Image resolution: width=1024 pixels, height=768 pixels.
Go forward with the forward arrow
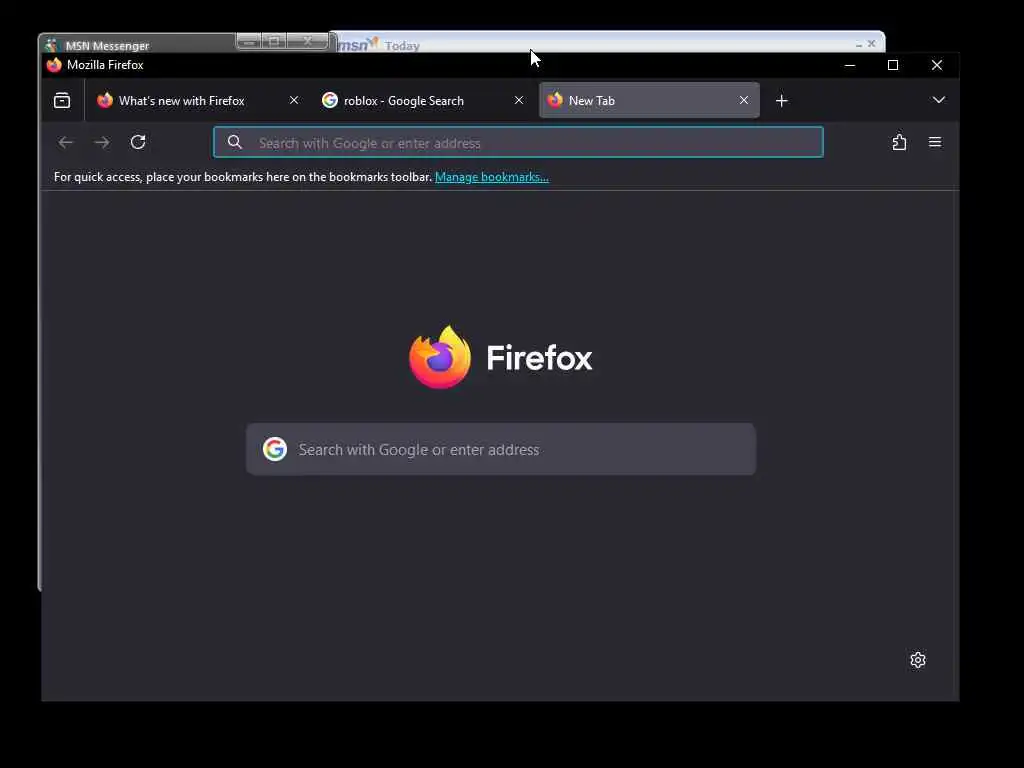pos(102,142)
